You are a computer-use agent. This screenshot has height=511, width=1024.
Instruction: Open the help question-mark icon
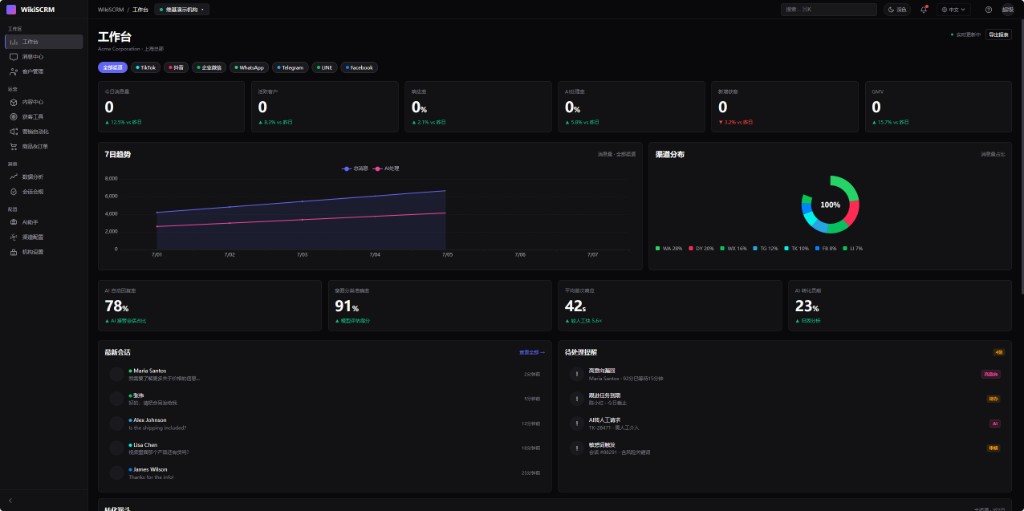pos(988,10)
